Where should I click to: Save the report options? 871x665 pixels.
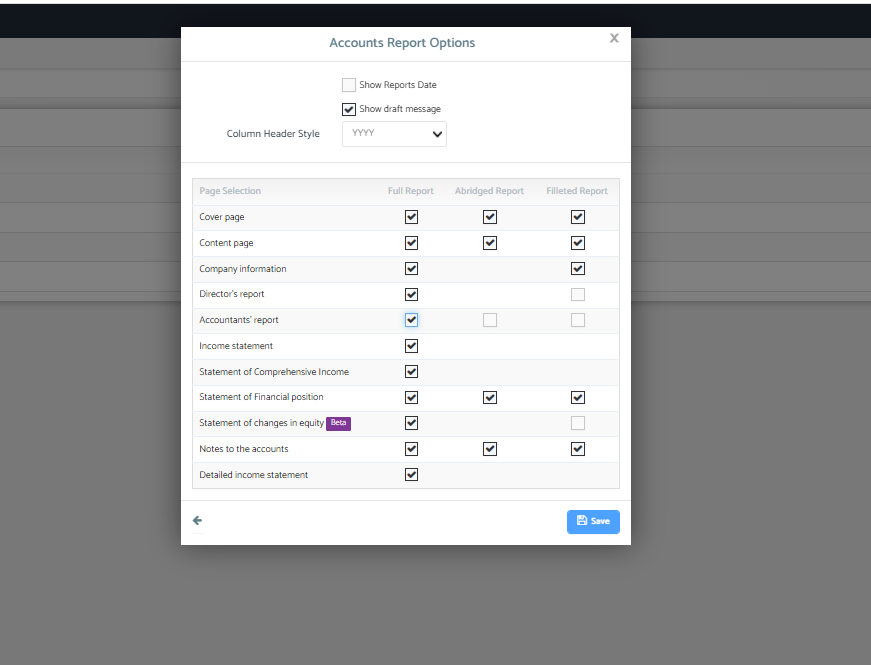point(593,522)
